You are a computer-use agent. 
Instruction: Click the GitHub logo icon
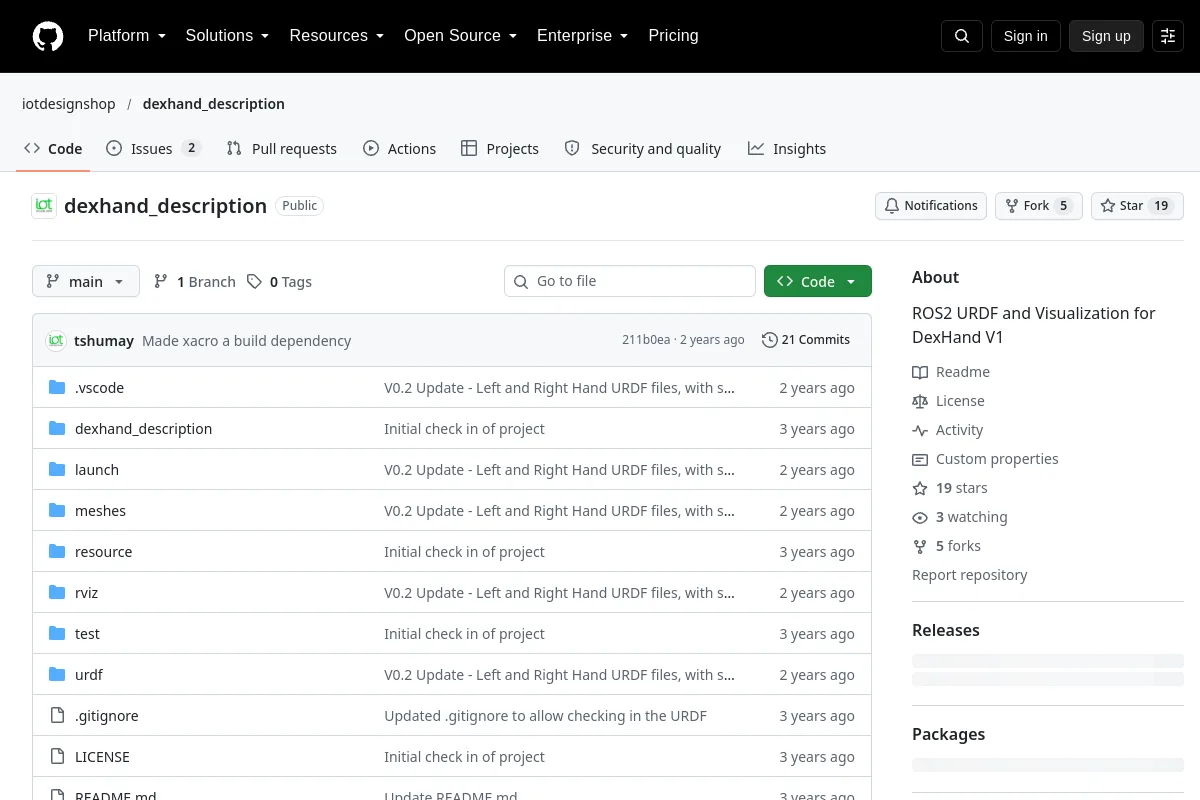click(x=48, y=36)
